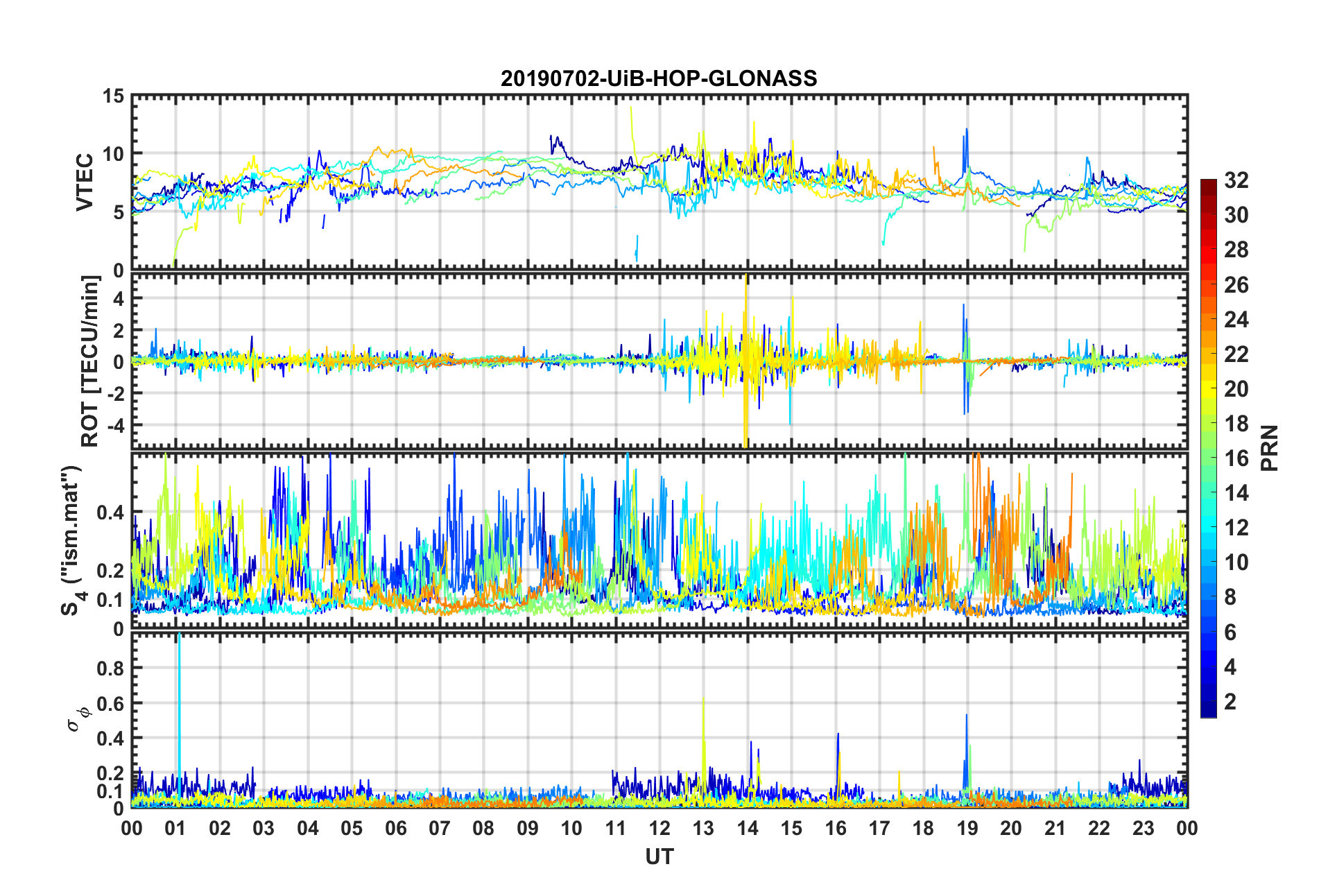1319x896 pixels.
Task: Select the "ROT [TECU/min]" y-axis label
Action: pyautogui.click(x=90, y=361)
